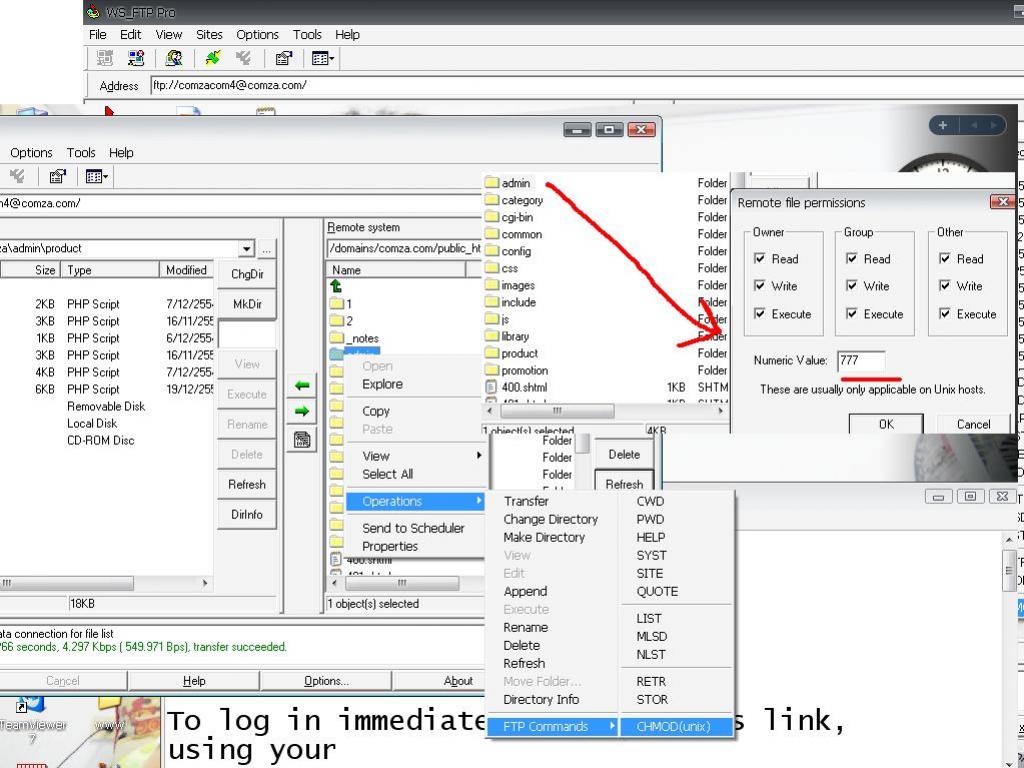1024x768 pixels.
Task: Open the site manager icon showing two people
Action: 174,58
